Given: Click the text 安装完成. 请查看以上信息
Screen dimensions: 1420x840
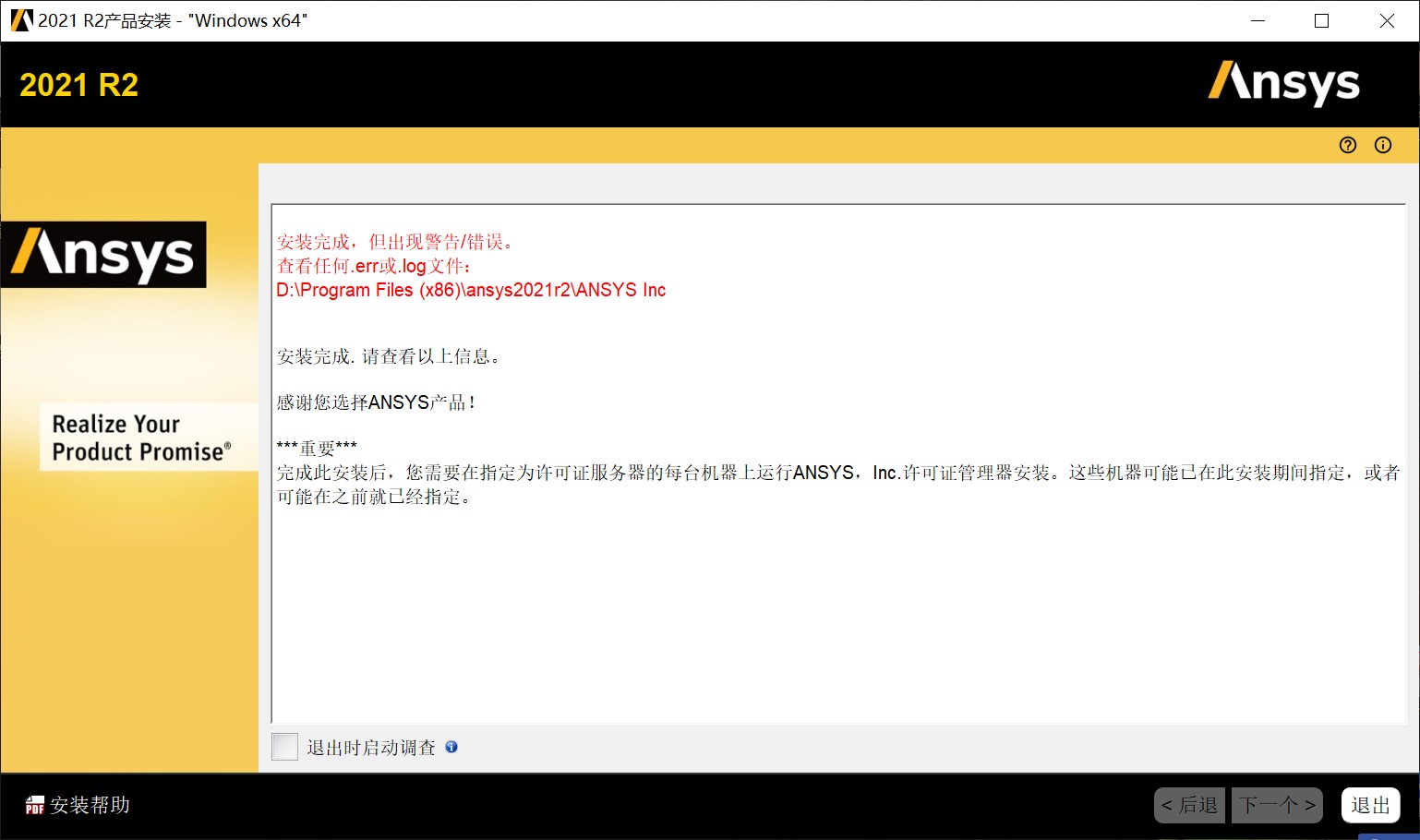Looking at the screenshot, I should 389,356.
